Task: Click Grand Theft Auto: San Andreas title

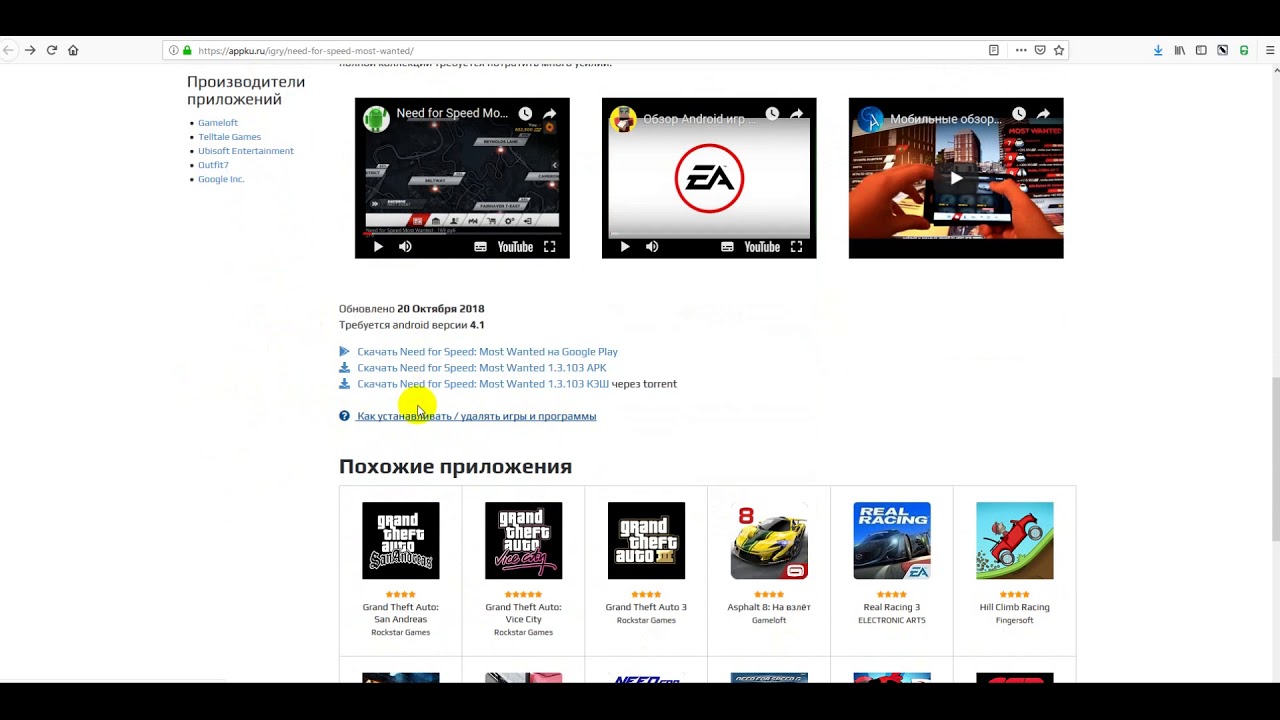Action: tap(400, 613)
